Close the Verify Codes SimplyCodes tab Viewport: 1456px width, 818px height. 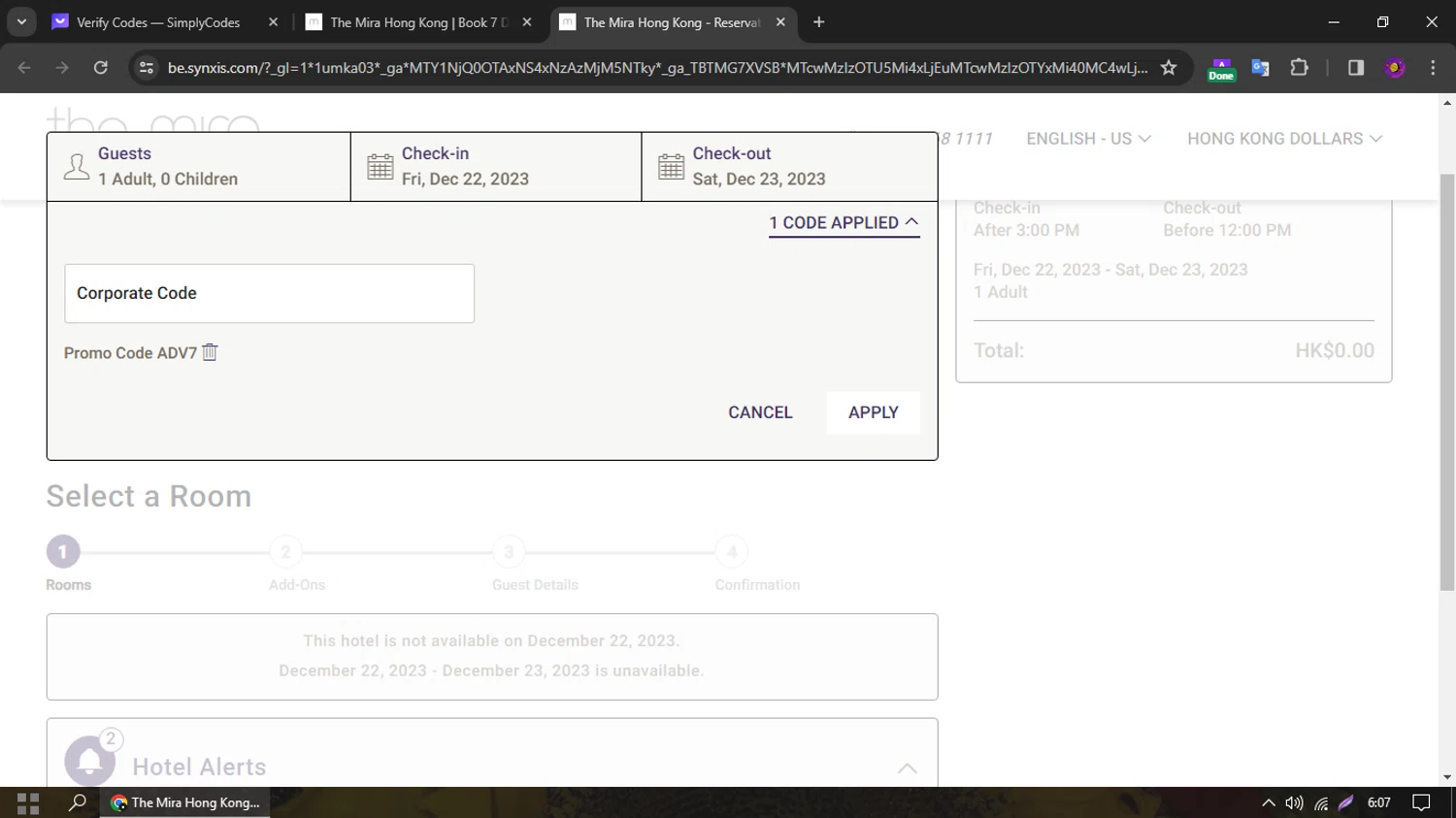coord(273,21)
